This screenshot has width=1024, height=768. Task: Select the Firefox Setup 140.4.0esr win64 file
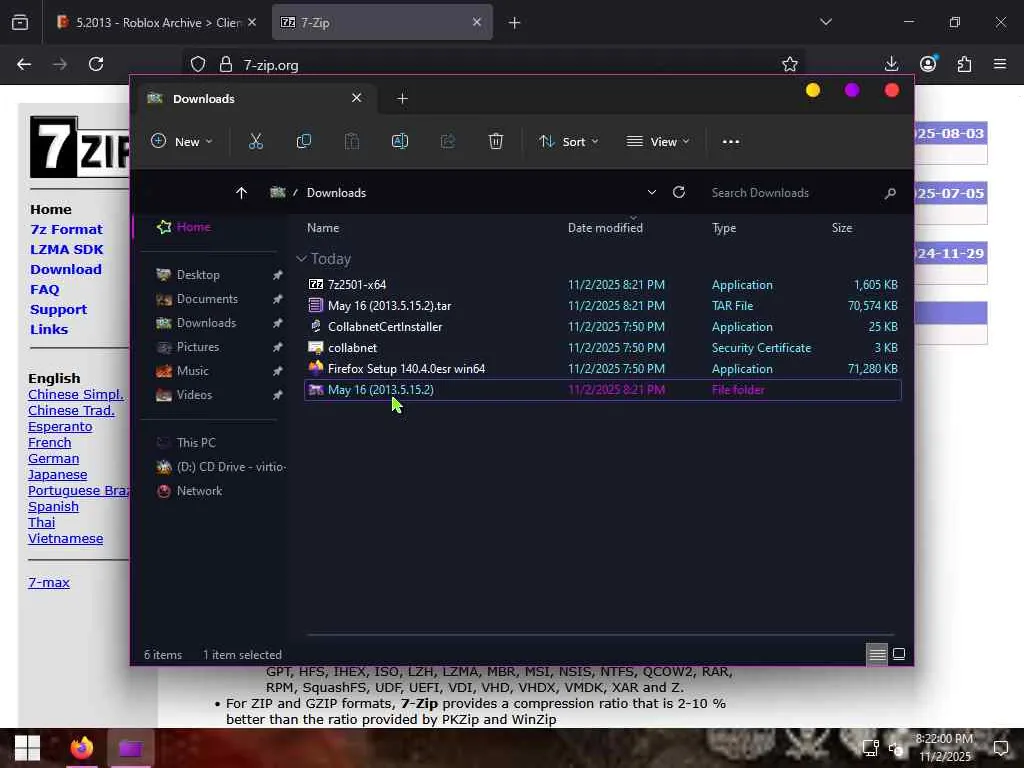[x=603, y=369]
